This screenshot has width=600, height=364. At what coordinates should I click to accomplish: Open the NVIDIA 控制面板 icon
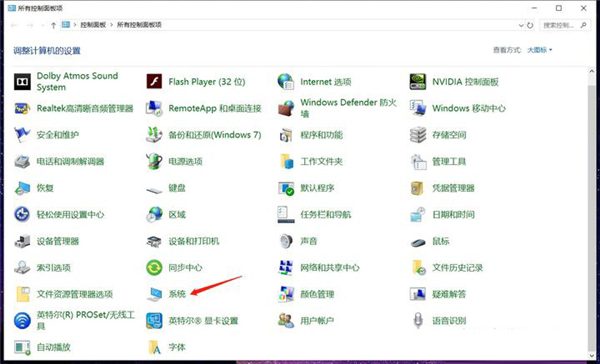tap(418, 82)
